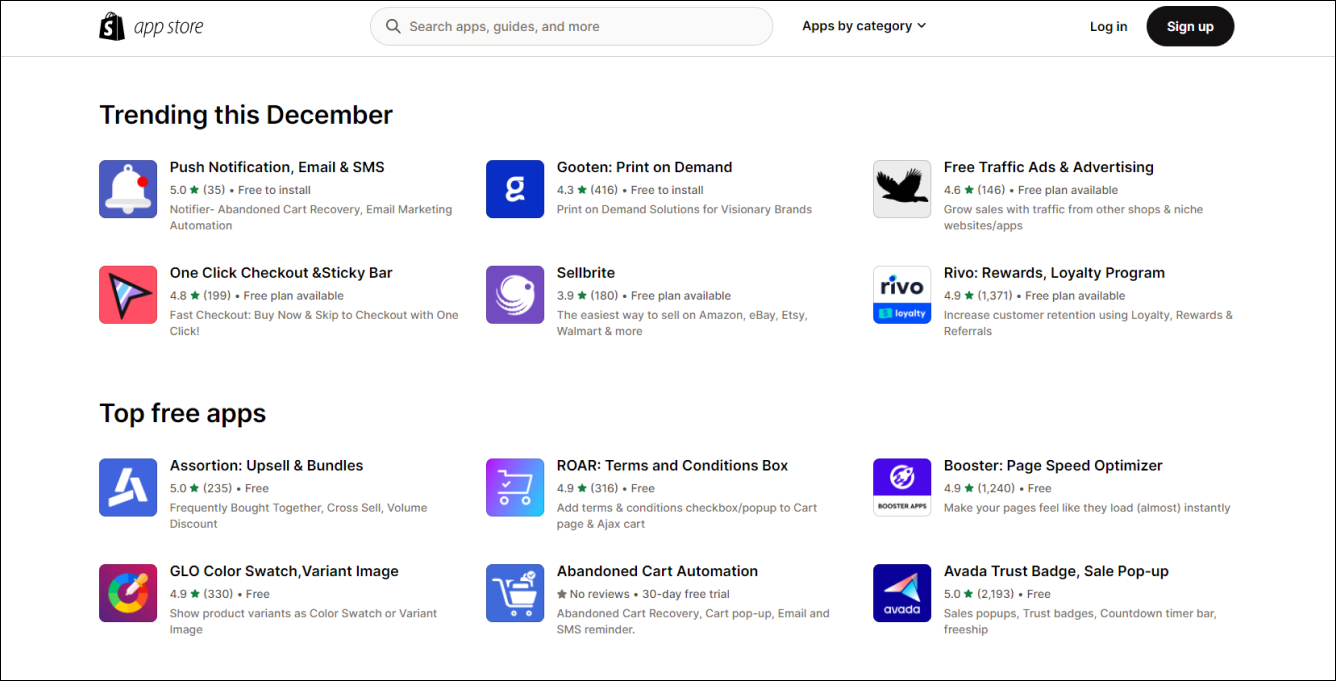Click 'Notifier- Abandoned Cart Recovery' description
This screenshot has width=1336, height=681.
[x=311, y=218]
